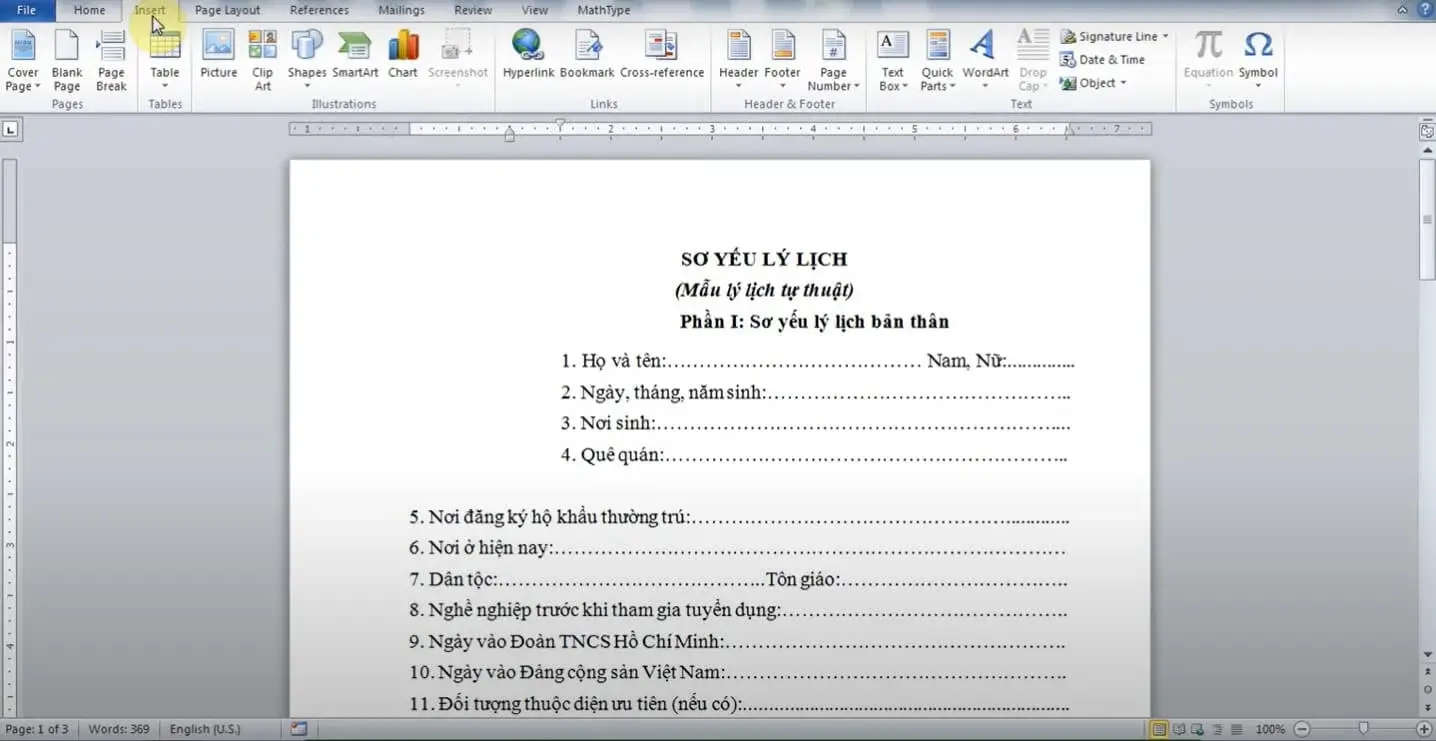Open the Header gallery
This screenshot has width=1436, height=741.
pyautogui.click(x=738, y=61)
